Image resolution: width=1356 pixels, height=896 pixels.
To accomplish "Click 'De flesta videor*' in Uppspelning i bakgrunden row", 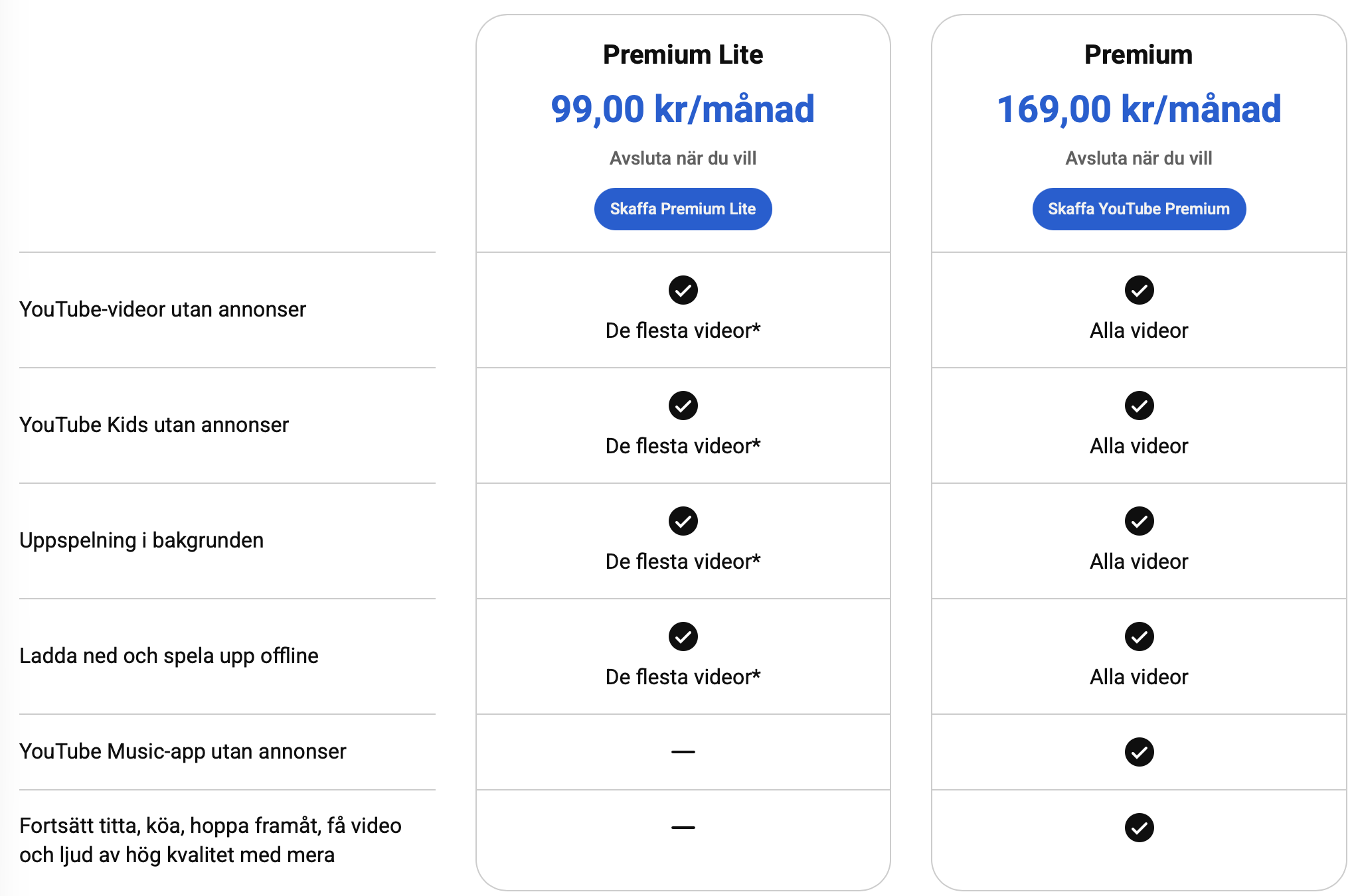I will pos(683,561).
